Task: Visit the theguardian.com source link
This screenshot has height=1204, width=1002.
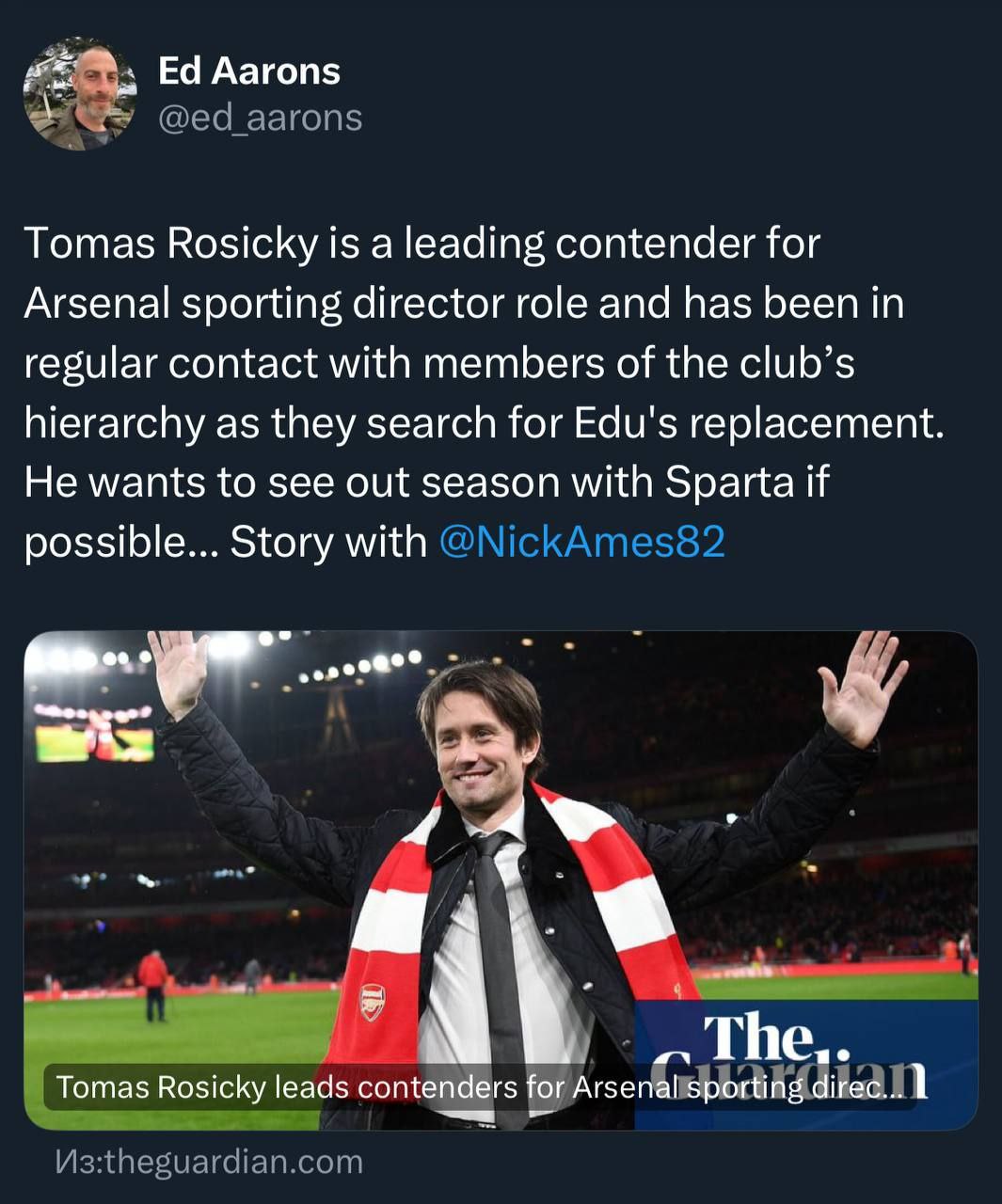Action: pos(209,1162)
